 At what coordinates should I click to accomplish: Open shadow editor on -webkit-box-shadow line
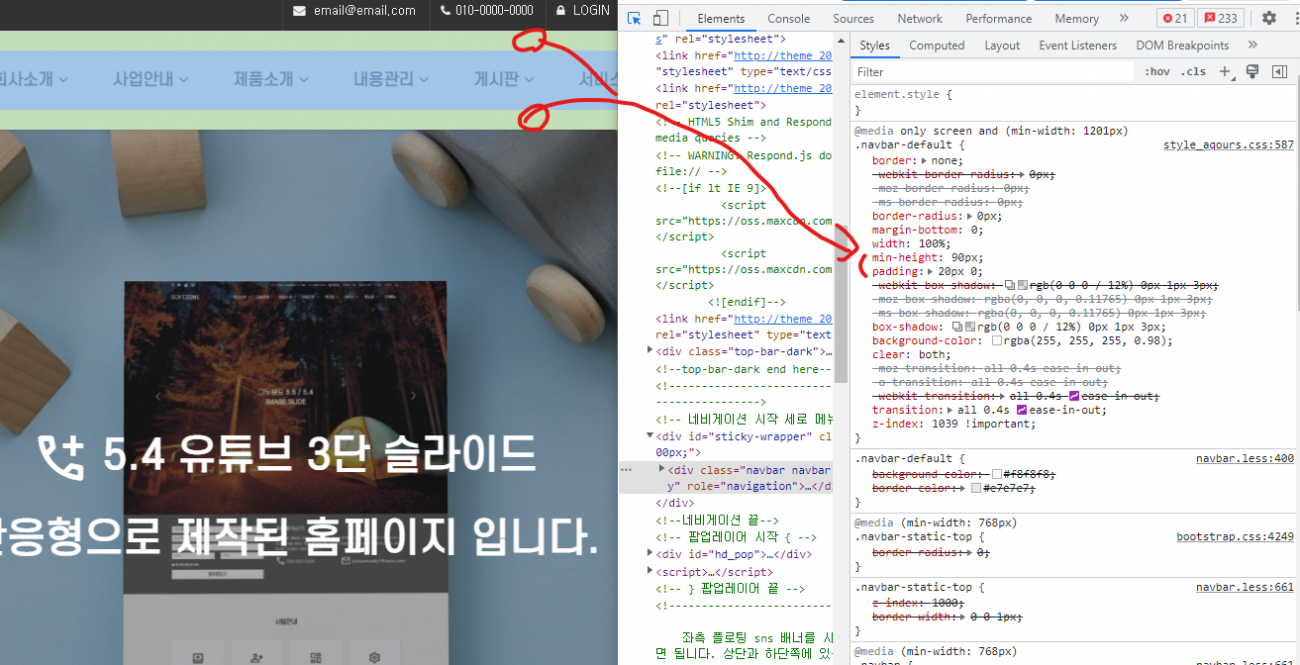point(1010,285)
